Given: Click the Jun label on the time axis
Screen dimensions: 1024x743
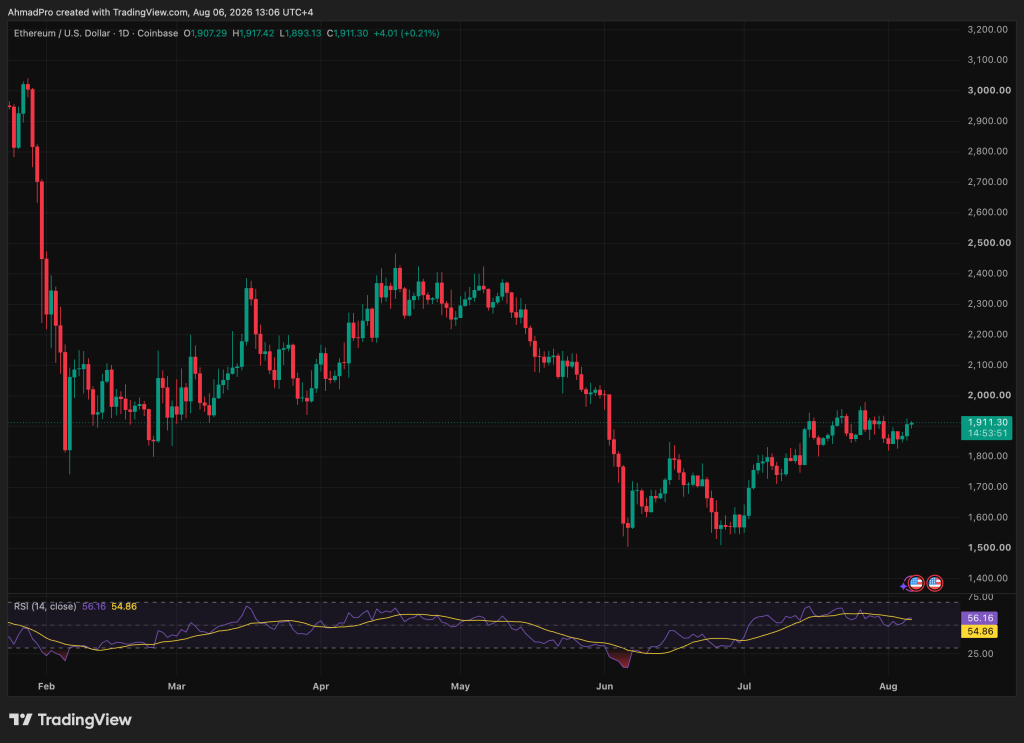Looking at the screenshot, I should [605, 686].
